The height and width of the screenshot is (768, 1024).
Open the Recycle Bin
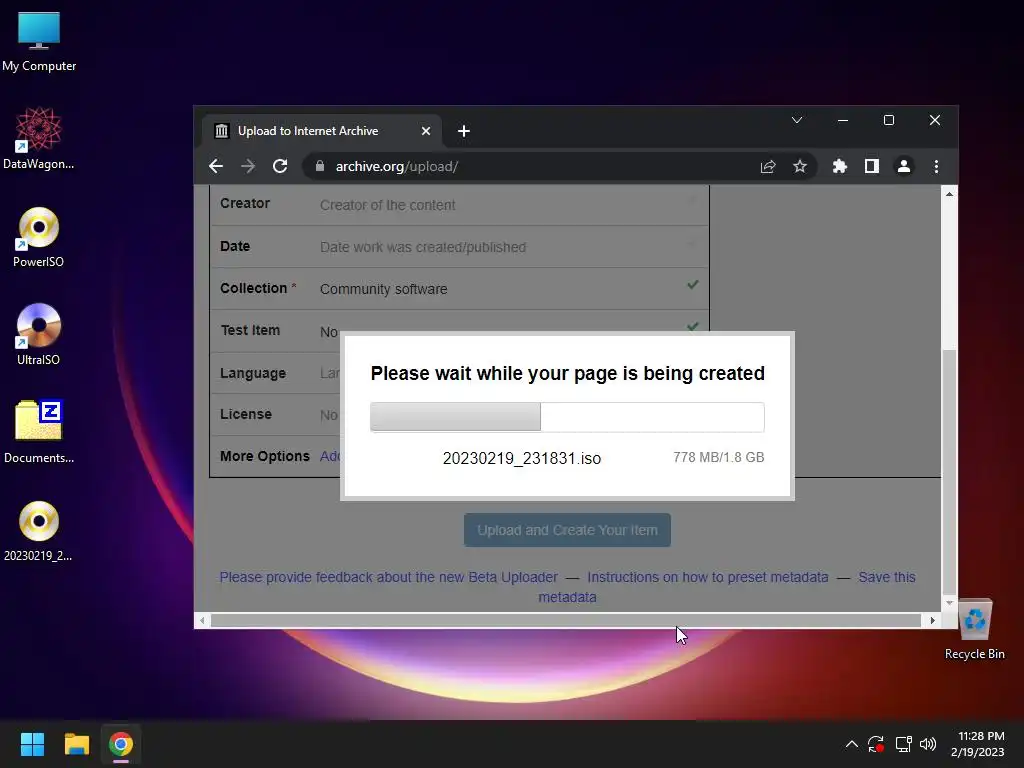[974, 630]
